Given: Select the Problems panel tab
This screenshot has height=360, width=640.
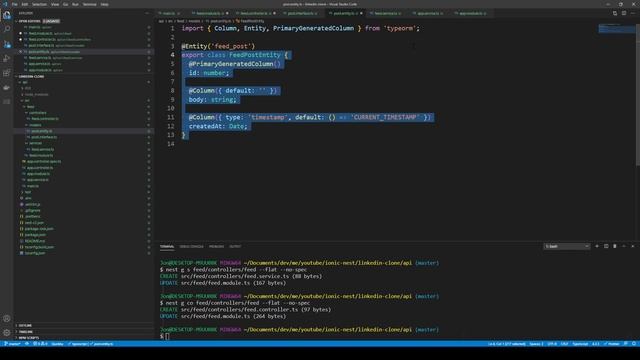Looking at the screenshot, I should 216,247.
